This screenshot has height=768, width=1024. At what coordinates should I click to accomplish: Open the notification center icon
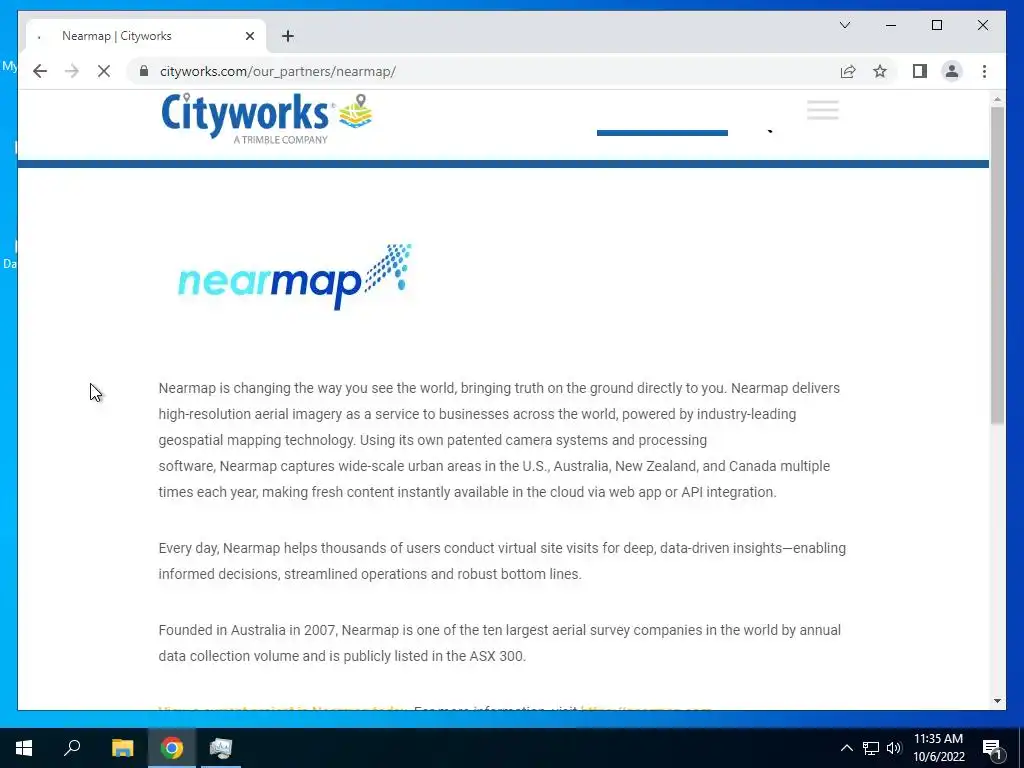(x=991, y=748)
